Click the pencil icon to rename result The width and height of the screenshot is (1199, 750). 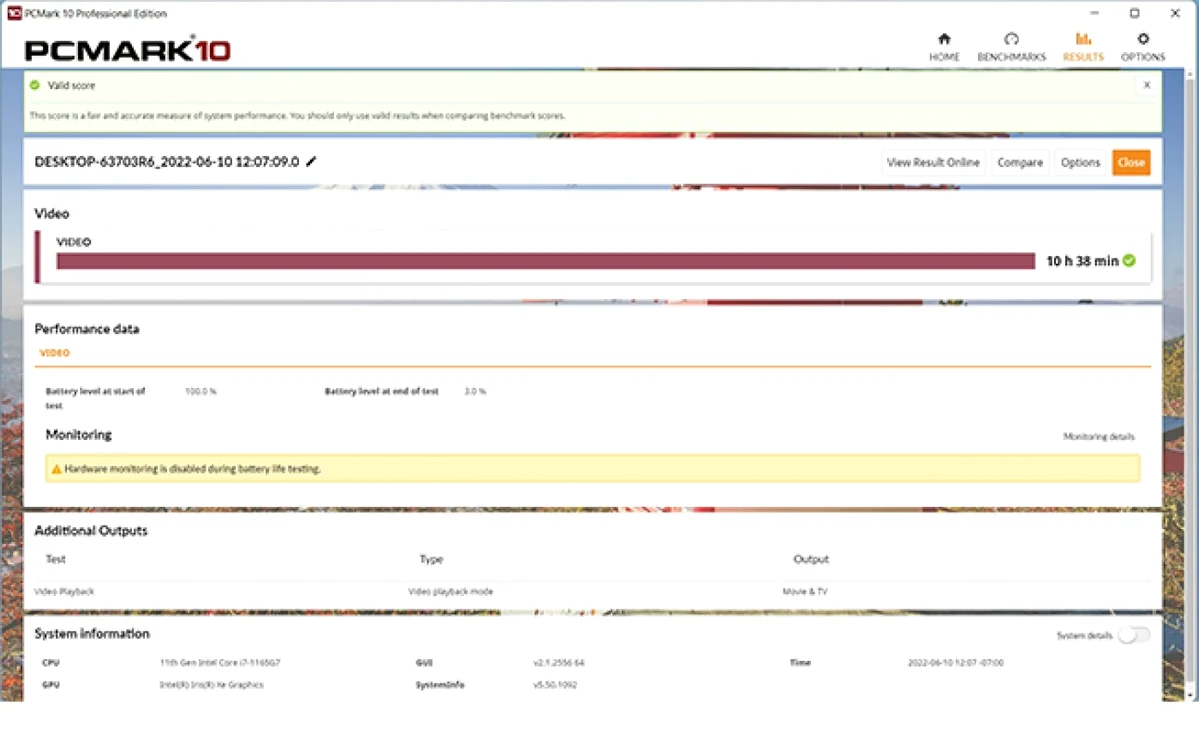[310, 161]
